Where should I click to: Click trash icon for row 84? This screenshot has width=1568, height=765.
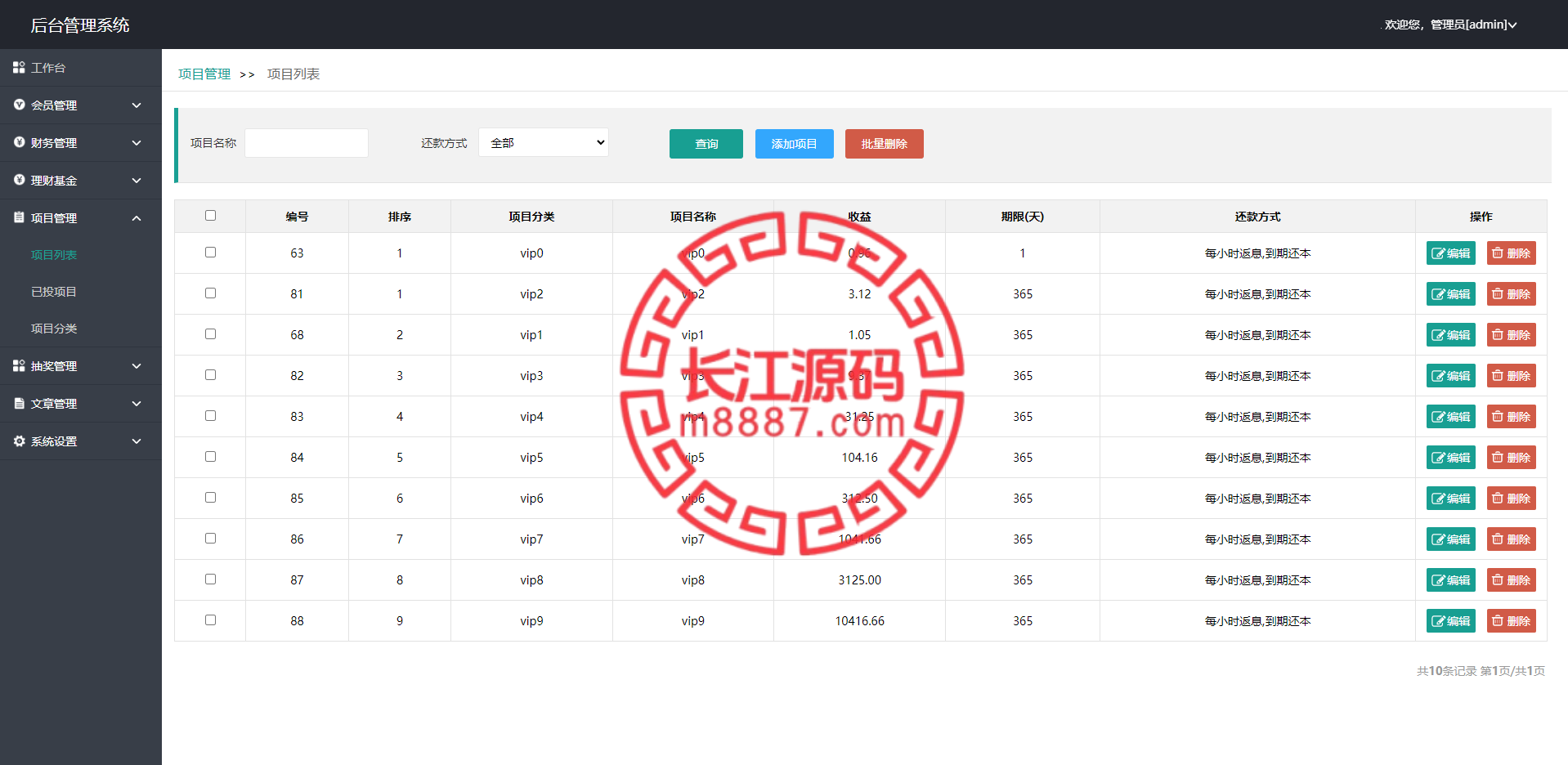1498,458
